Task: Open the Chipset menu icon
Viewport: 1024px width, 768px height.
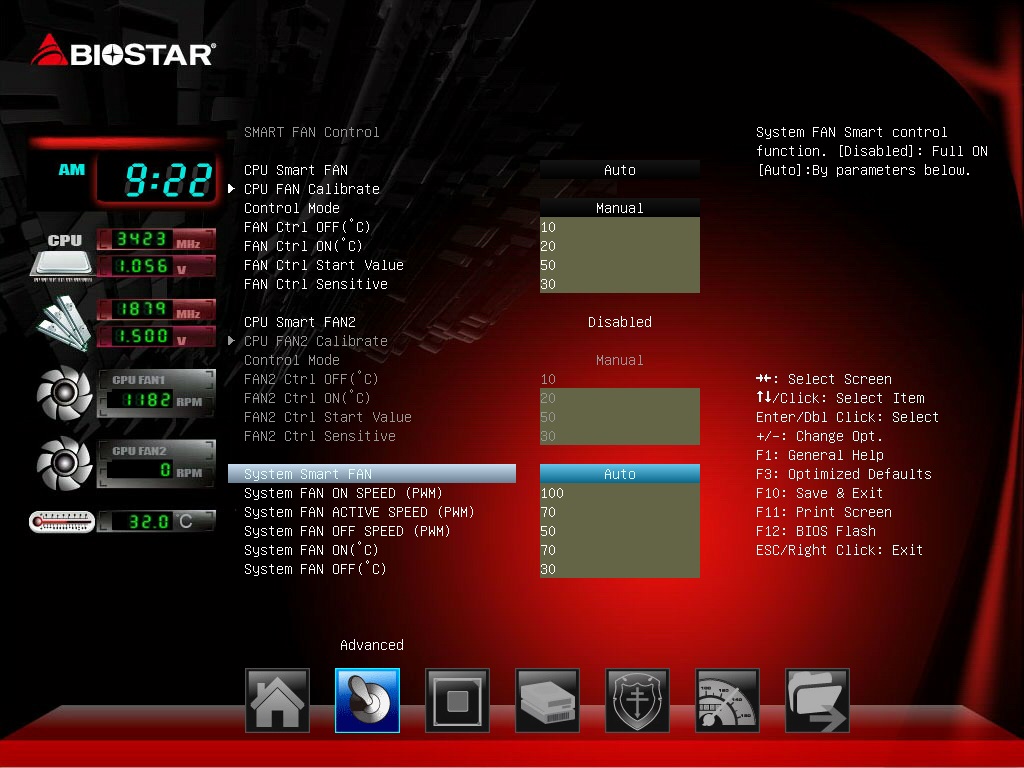Action: tap(457, 701)
